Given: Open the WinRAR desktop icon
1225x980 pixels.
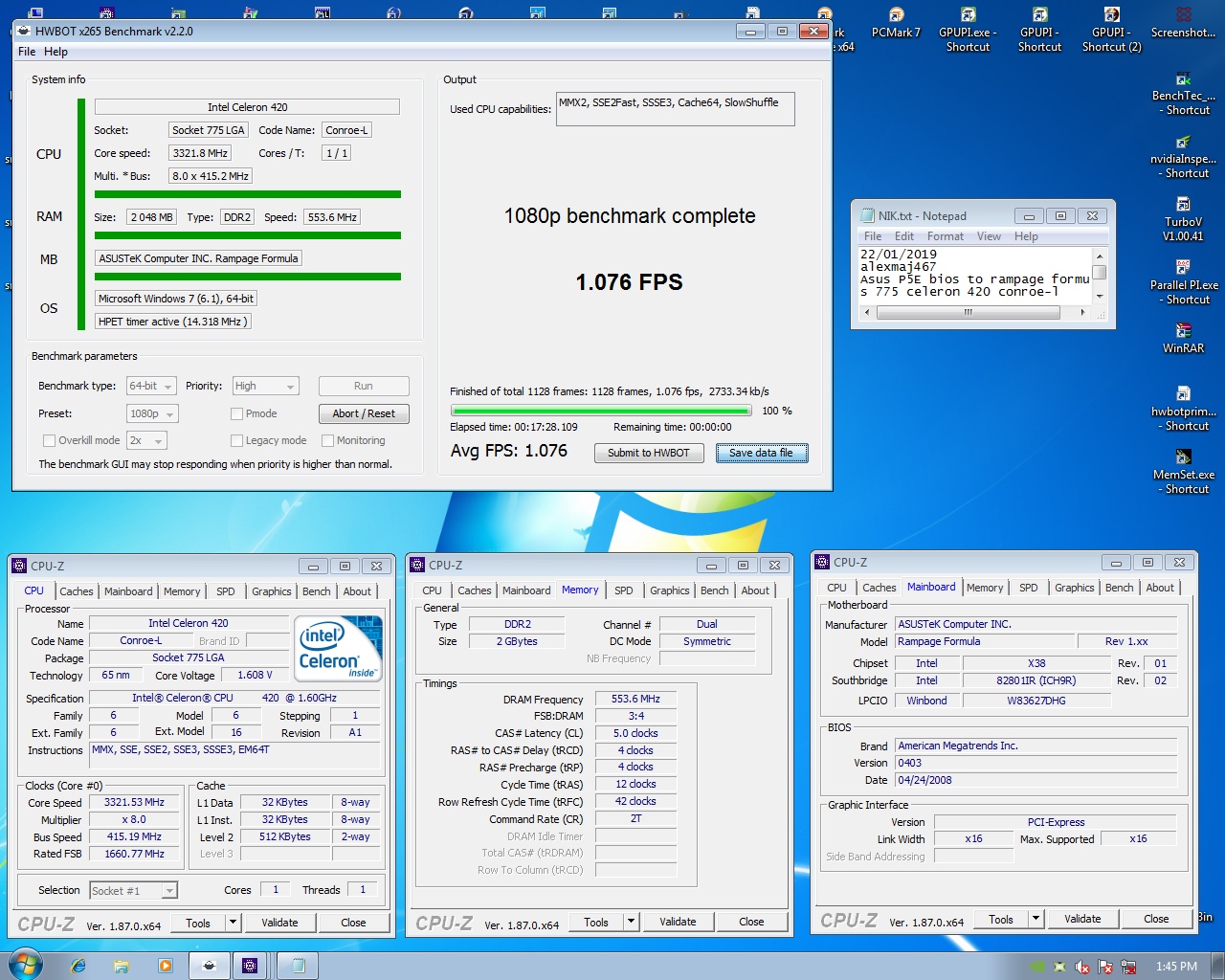Looking at the screenshot, I should coord(1183,339).
